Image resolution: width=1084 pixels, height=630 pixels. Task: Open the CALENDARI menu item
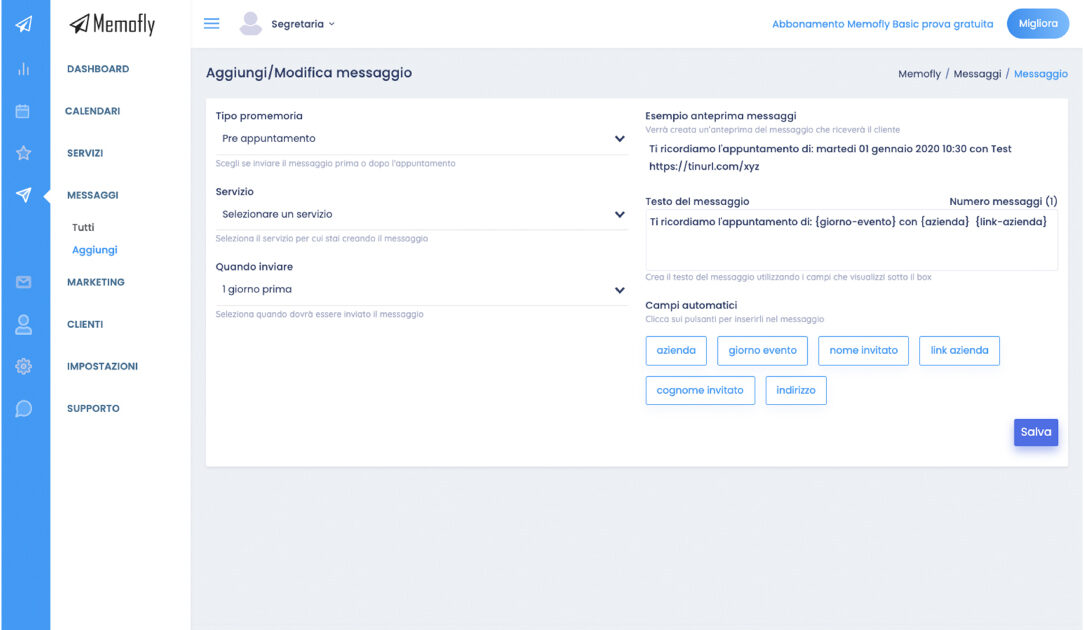pos(93,111)
